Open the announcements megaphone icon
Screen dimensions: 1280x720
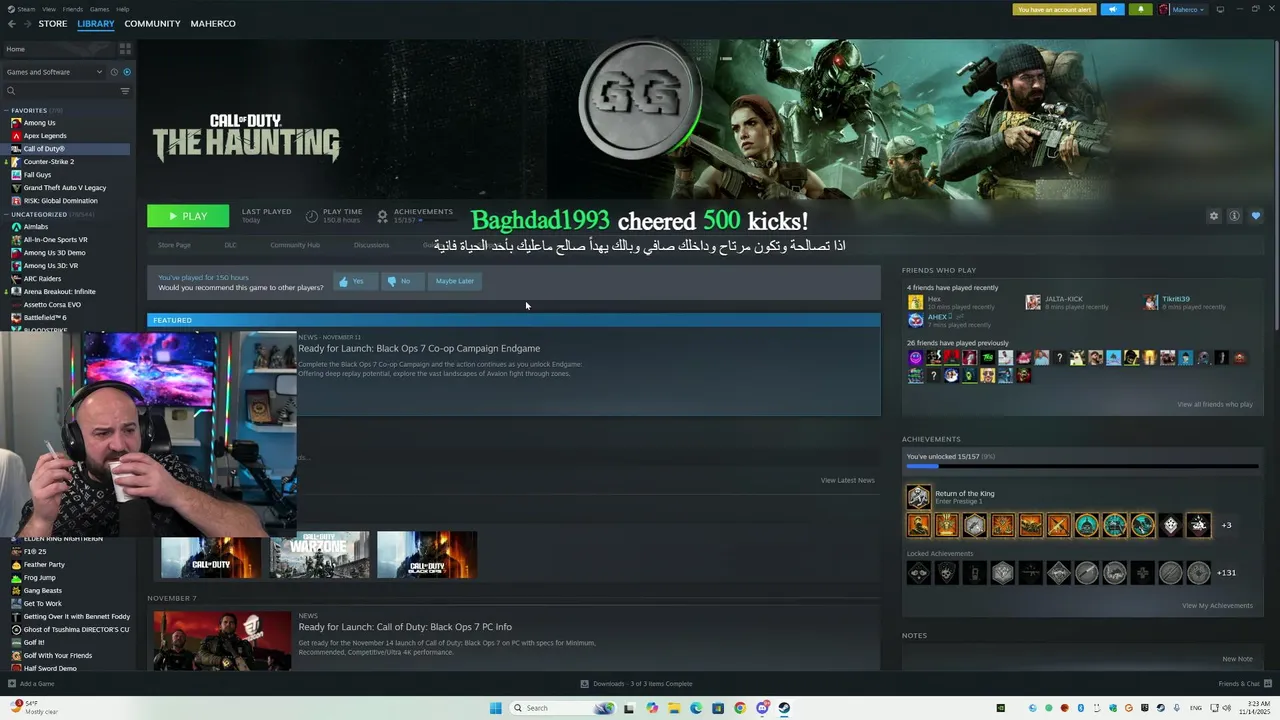tap(1112, 9)
